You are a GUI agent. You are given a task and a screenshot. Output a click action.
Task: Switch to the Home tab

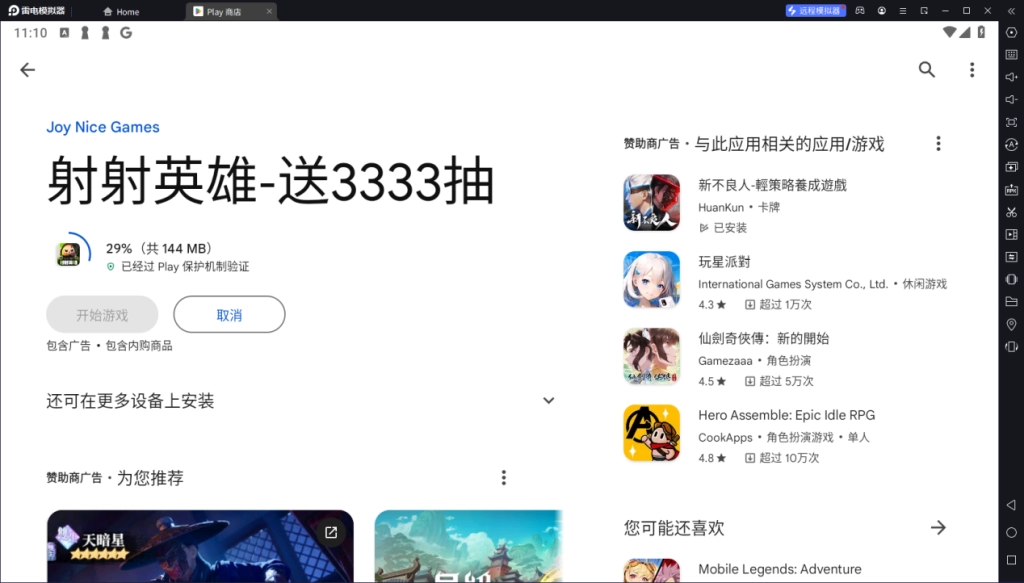121,12
